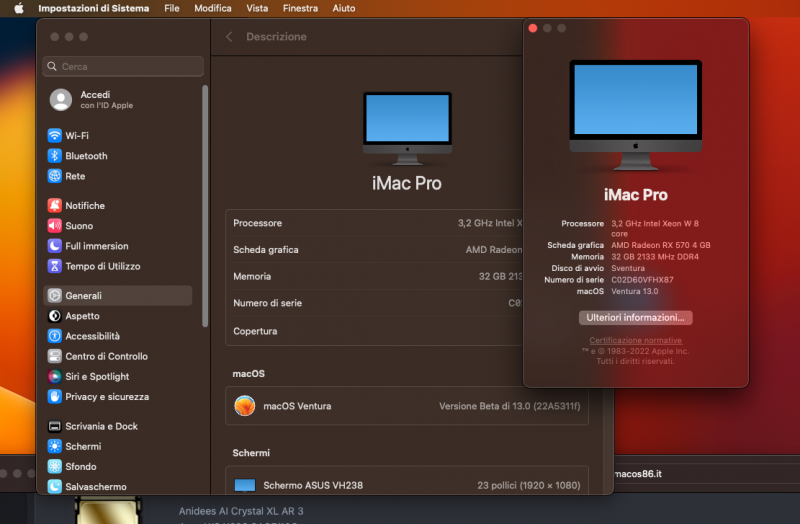
Task: Click the iMac Pro image in Descrizione
Action: pyautogui.click(x=407, y=129)
